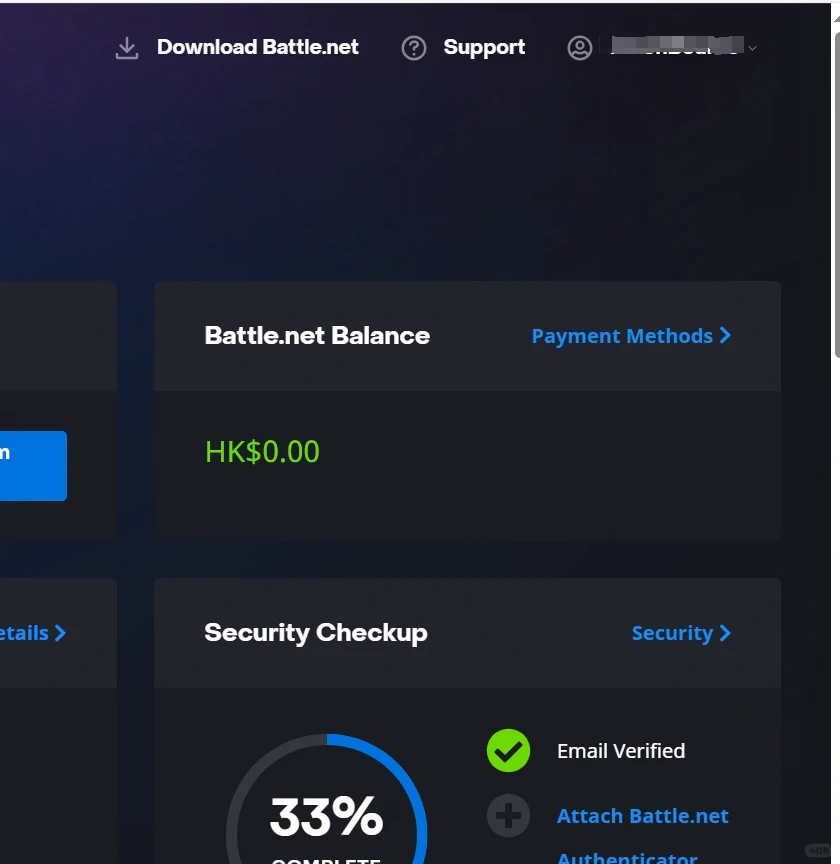Click the Security Checkup heading
840x864 pixels.
tap(316, 633)
